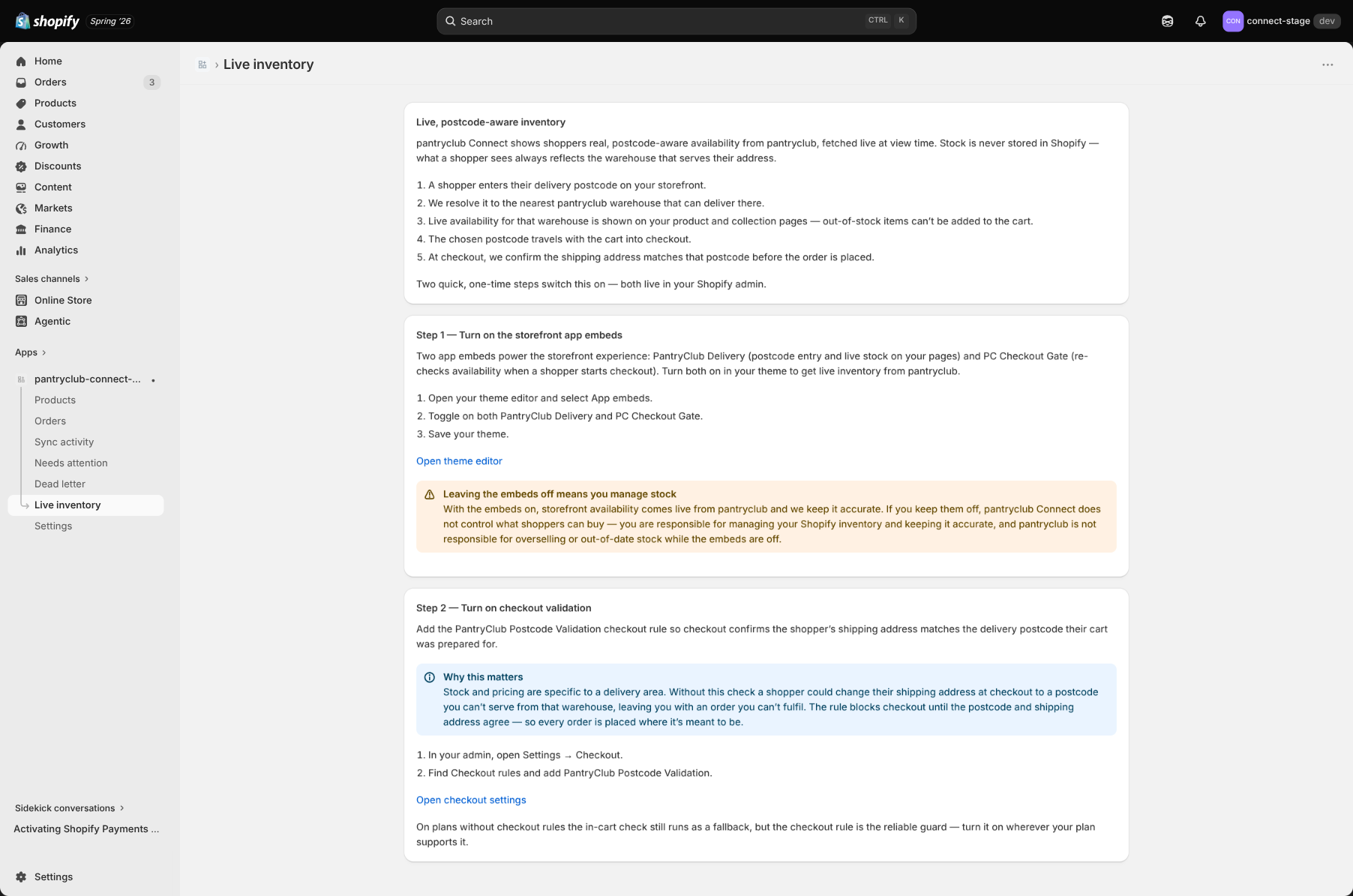Open Activating Shopify Payments conversation
This screenshot has width=1353, height=896.
86,829
